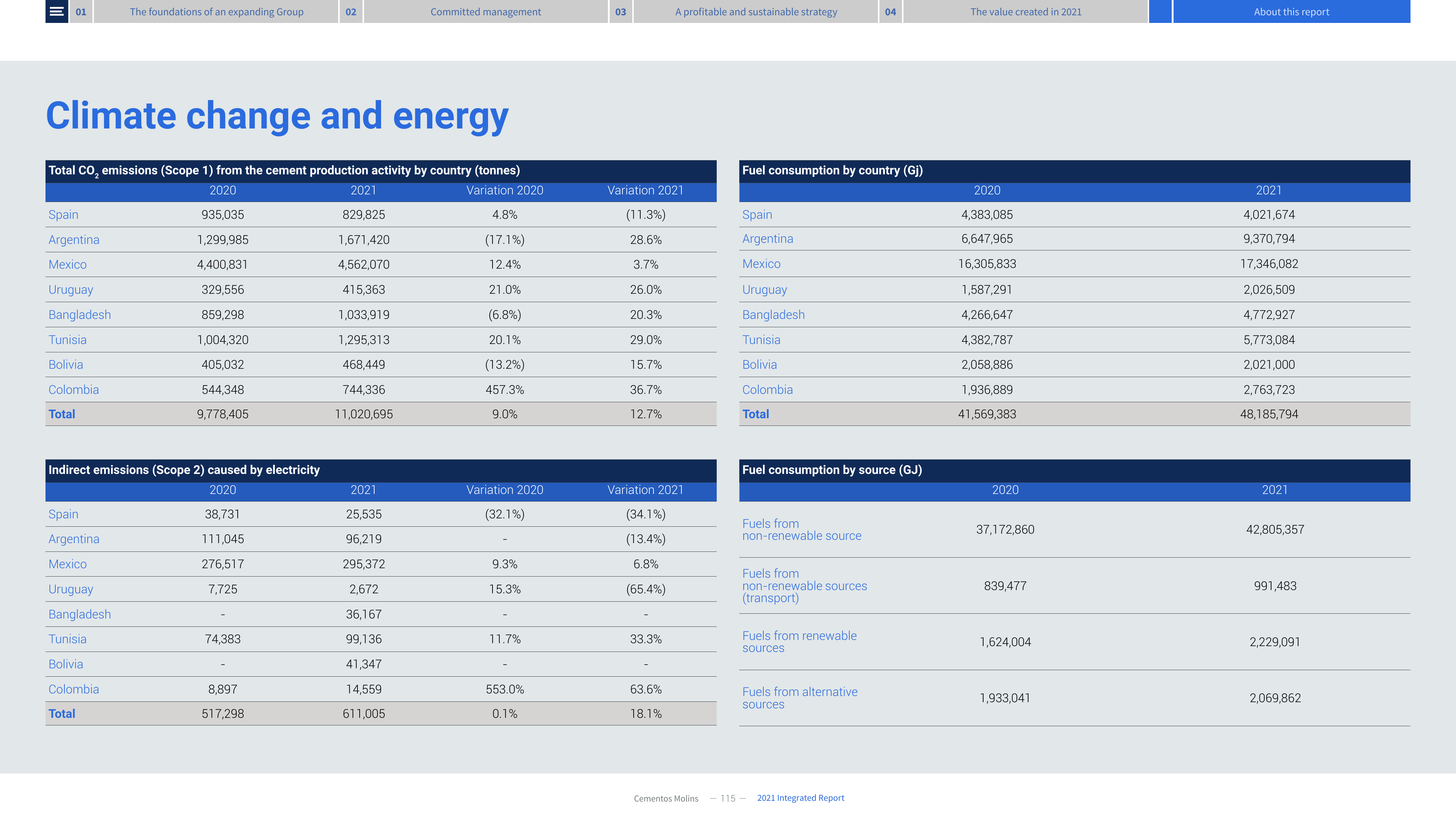Select Spain Scope 2 value 38,731
The image size is (1456, 819).
[x=223, y=514]
